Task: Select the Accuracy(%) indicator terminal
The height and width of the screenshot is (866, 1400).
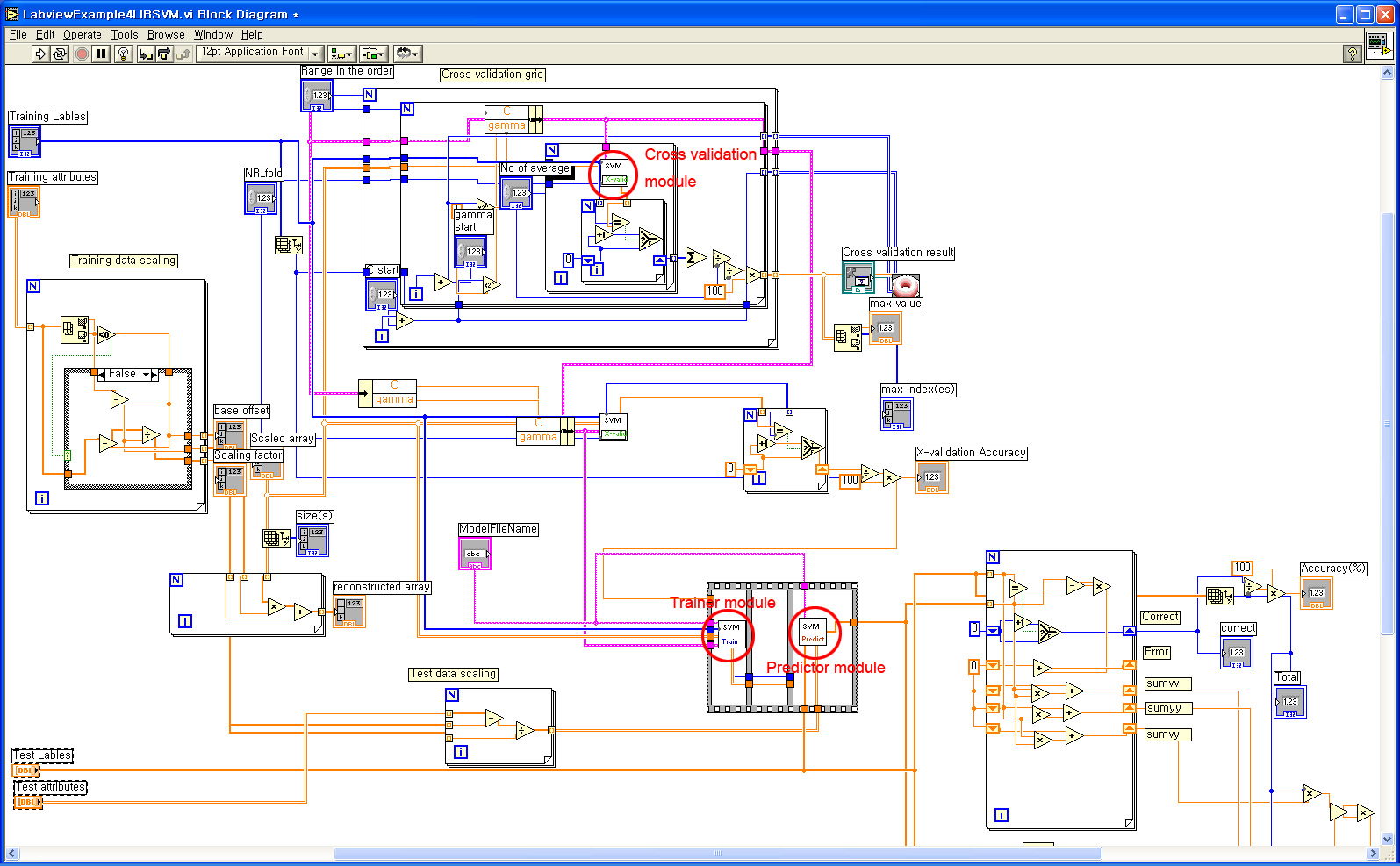Action: pos(1316,593)
